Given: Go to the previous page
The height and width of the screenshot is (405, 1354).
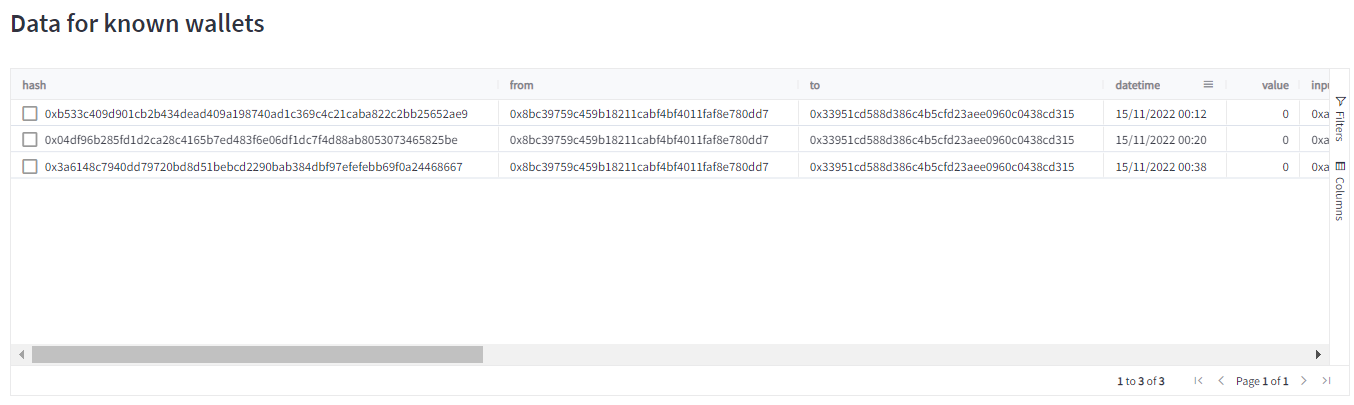Looking at the screenshot, I should tap(1221, 381).
